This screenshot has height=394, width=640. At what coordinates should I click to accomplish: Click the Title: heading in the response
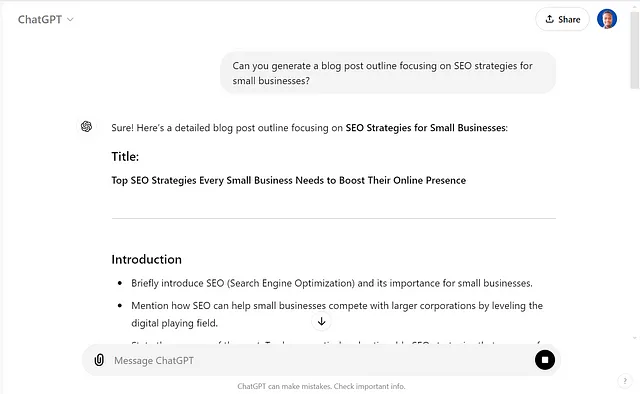(125, 156)
